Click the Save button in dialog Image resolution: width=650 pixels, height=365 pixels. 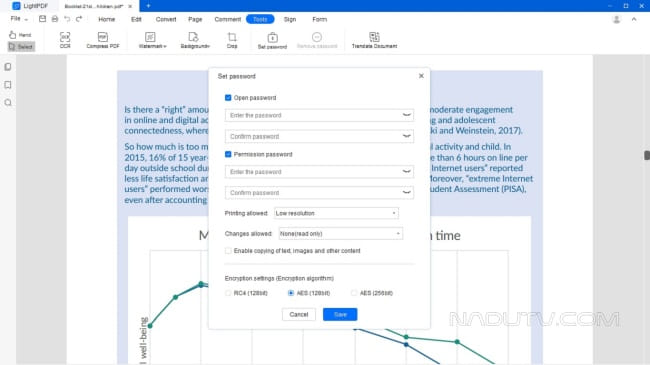click(x=340, y=314)
